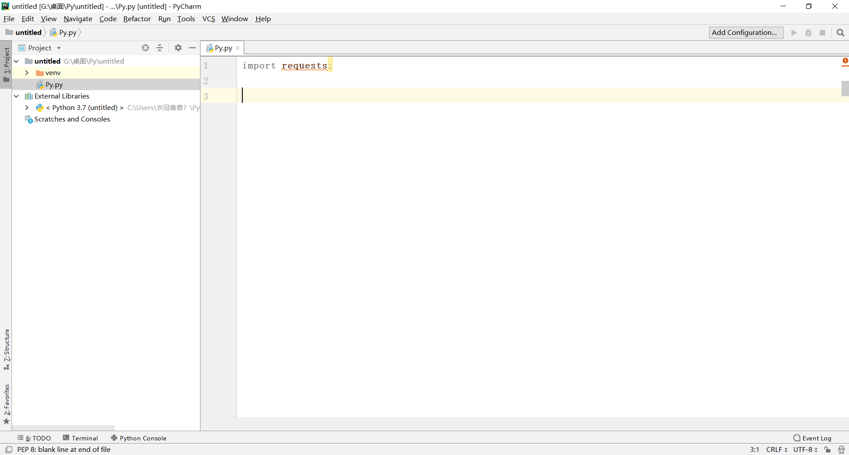Screen dimensions: 849x455
Task: Toggle tool window bars icon in status bar
Action: tap(8, 450)
